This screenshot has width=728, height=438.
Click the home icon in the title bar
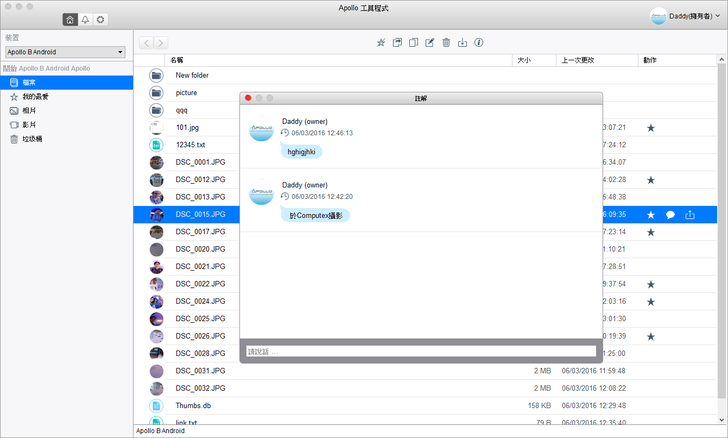pos(69,19)
